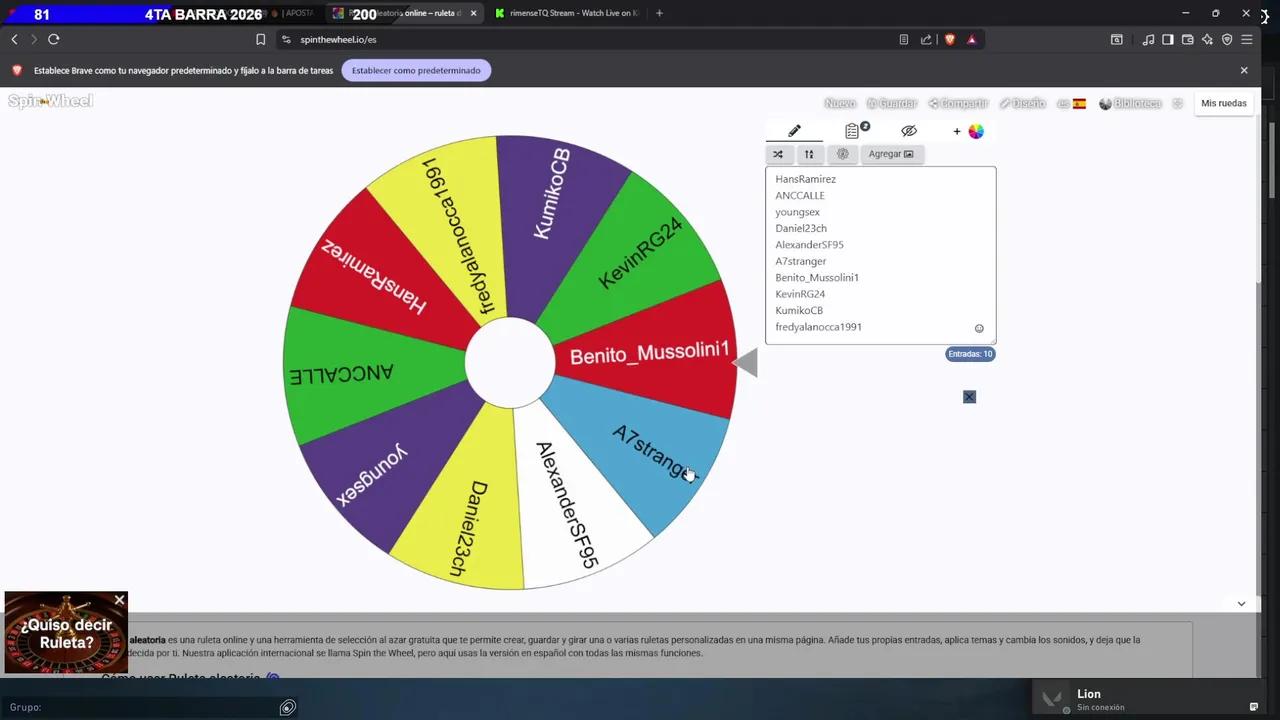Select the HansRamirez entry in the list
The image size is (1280, 720).
pos(806,179)
